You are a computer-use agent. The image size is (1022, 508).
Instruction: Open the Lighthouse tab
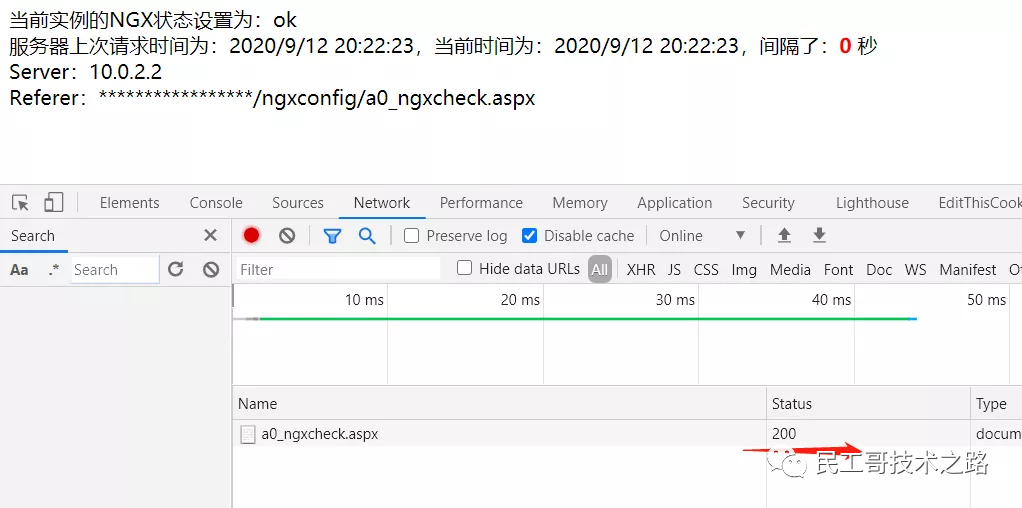(x=872, y=203)
